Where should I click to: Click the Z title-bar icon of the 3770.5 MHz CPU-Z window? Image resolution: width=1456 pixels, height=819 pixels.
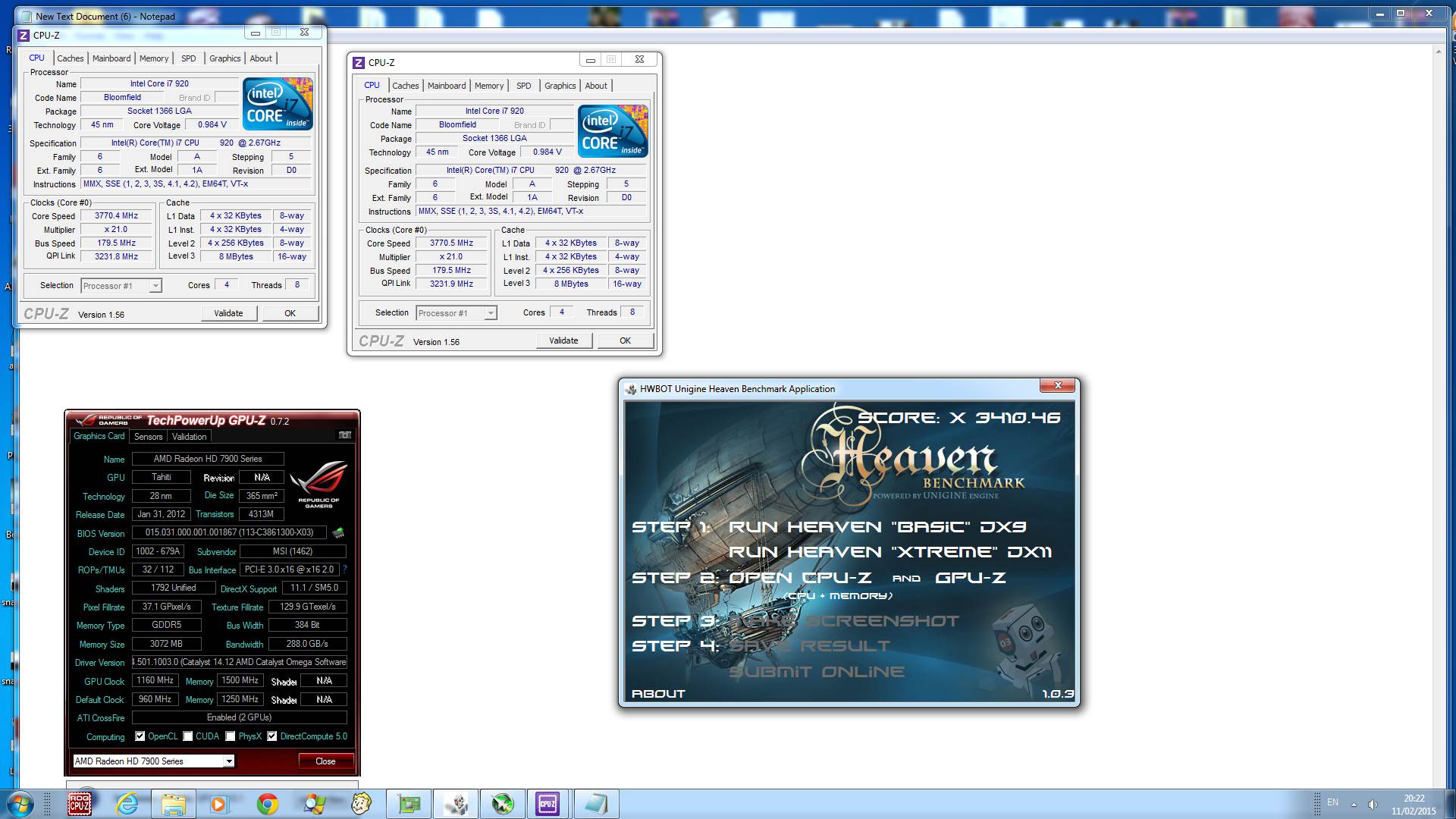(x=359, y=62)
